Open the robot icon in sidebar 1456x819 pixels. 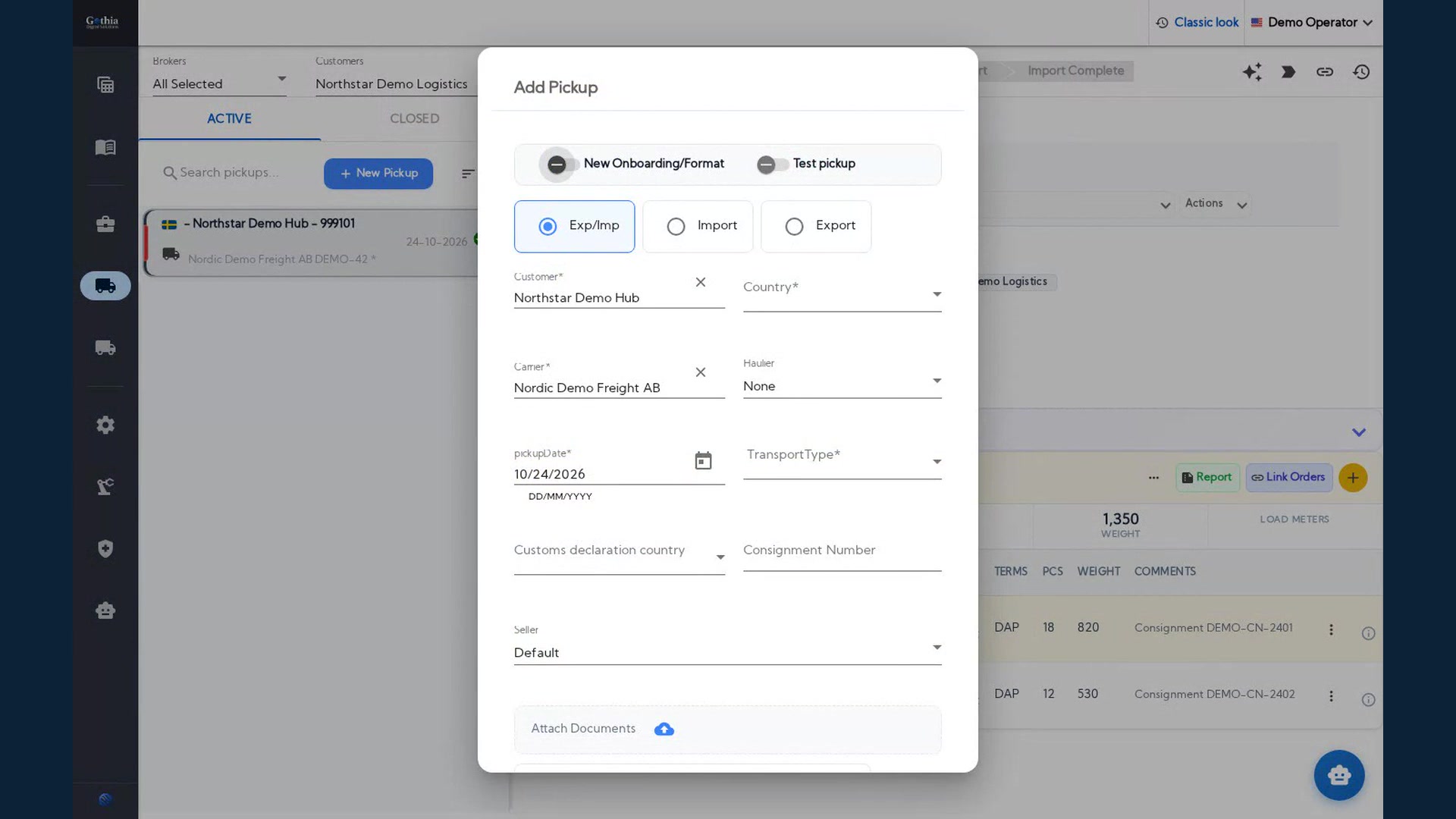(105, 610)
